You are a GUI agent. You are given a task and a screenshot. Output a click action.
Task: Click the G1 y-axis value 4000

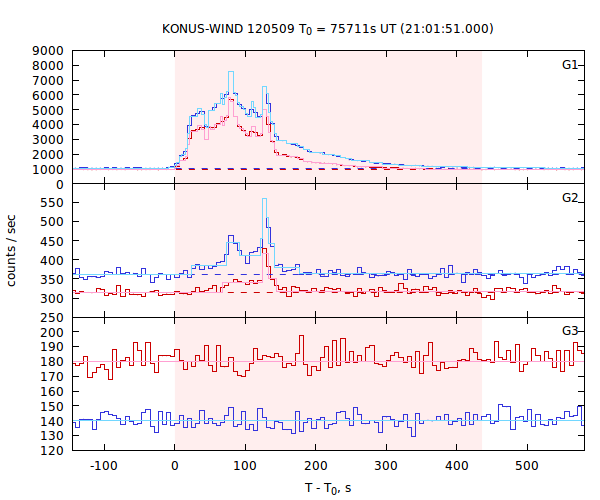point(47,125)
